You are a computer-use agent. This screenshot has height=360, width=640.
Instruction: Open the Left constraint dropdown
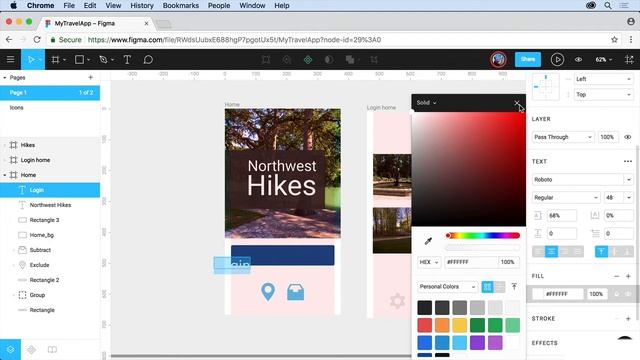[604, 79]
